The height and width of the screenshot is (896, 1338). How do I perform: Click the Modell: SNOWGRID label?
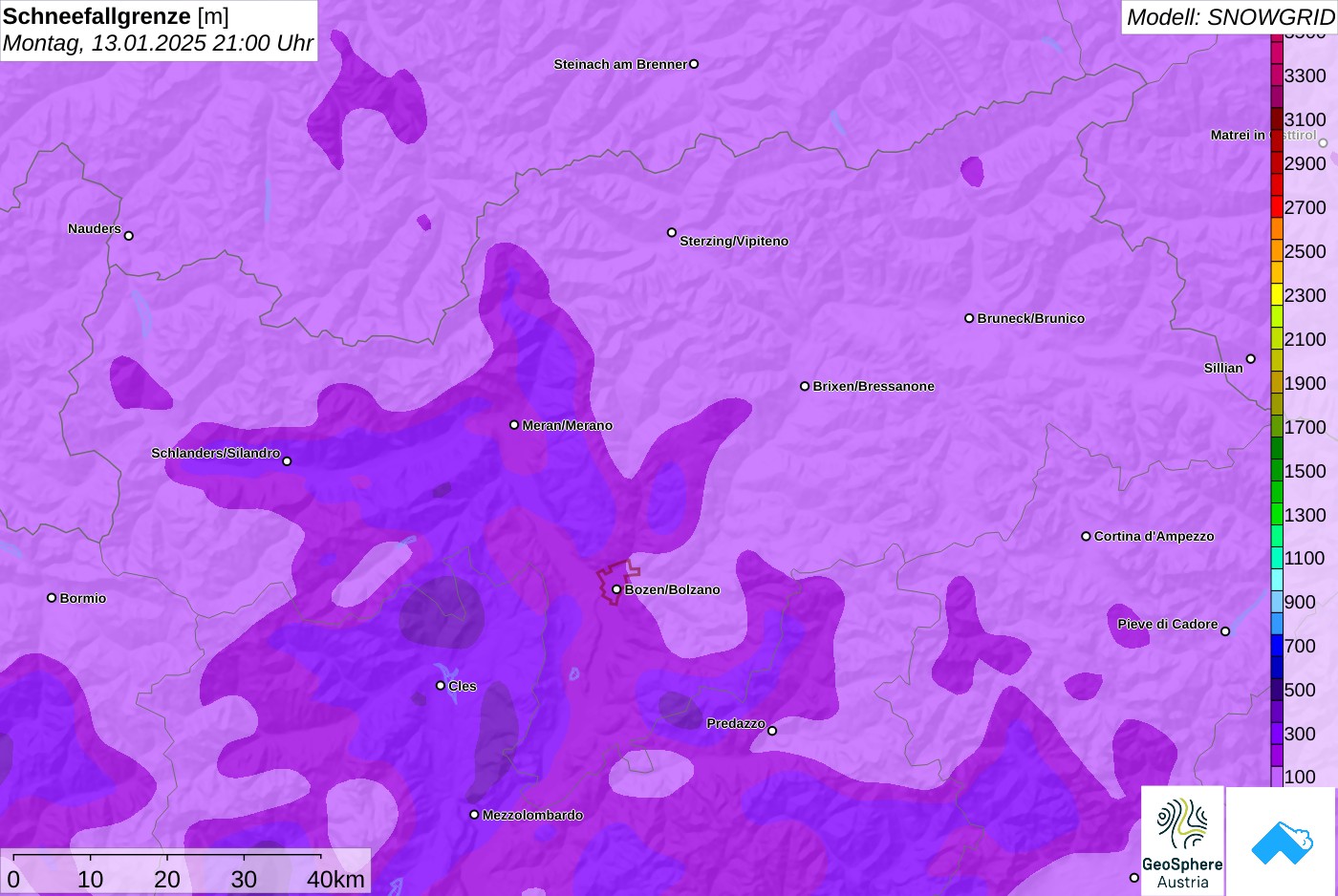(1230, 17)
